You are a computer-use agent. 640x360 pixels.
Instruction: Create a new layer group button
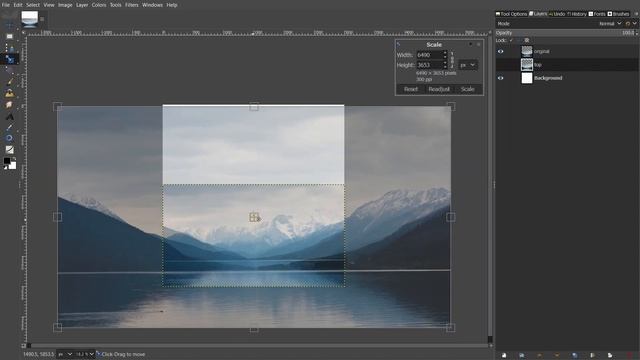click(522, 356)
